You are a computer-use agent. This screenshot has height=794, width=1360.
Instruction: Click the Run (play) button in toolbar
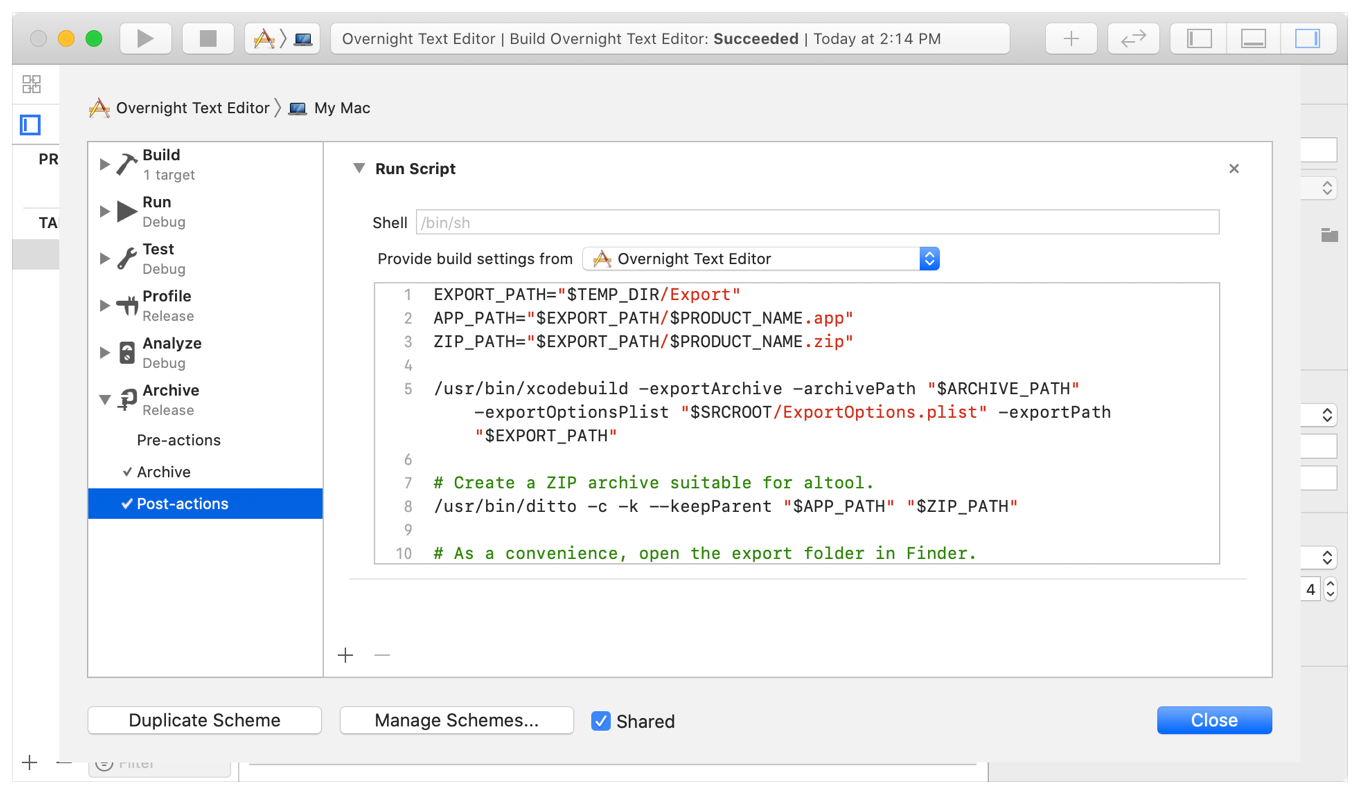[x=146, y=39]
